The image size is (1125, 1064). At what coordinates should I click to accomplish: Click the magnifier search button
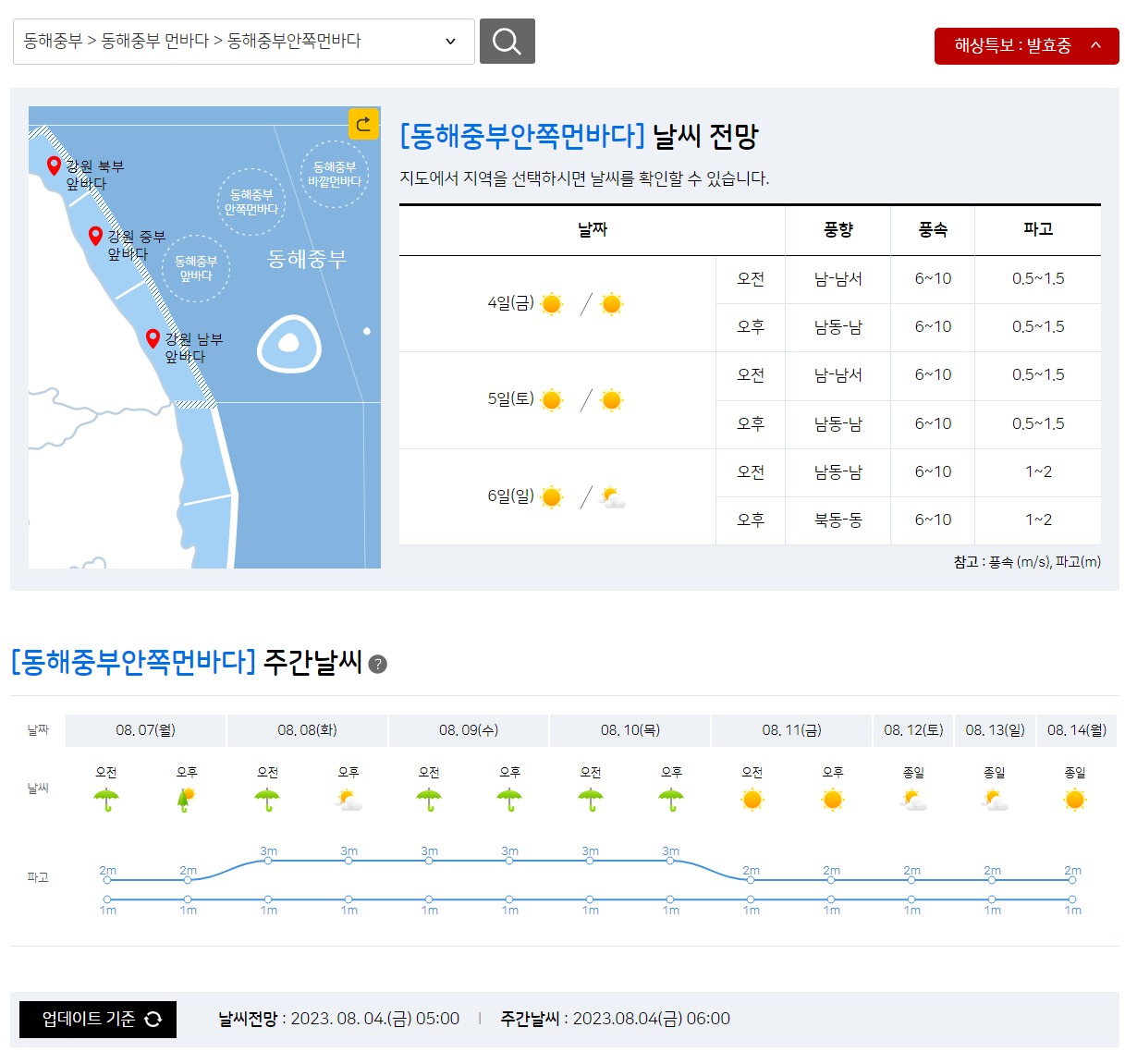tap(507, 42)
